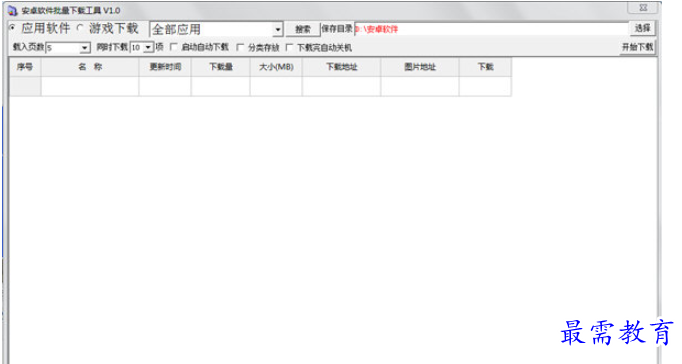The image size is (682, 364).
Task: Enable the 启动自动下载 checkbox
Action: point(174,47)
